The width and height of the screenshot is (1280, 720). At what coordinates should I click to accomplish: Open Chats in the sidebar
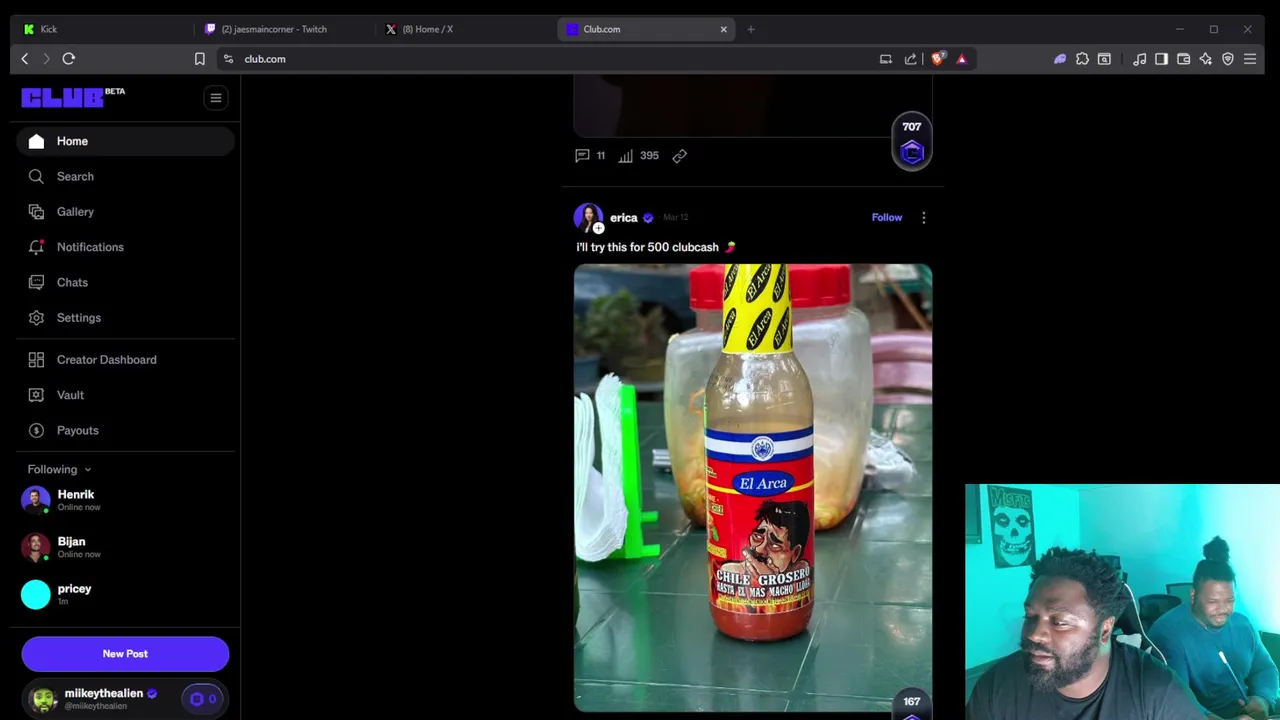coord(125,282)
